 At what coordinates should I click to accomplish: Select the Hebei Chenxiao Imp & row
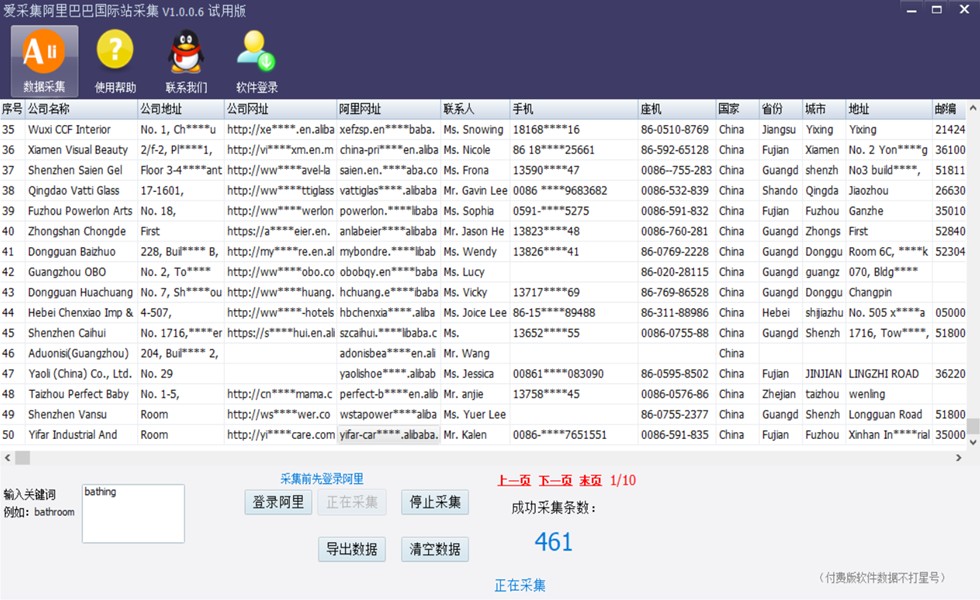(483, 313)
